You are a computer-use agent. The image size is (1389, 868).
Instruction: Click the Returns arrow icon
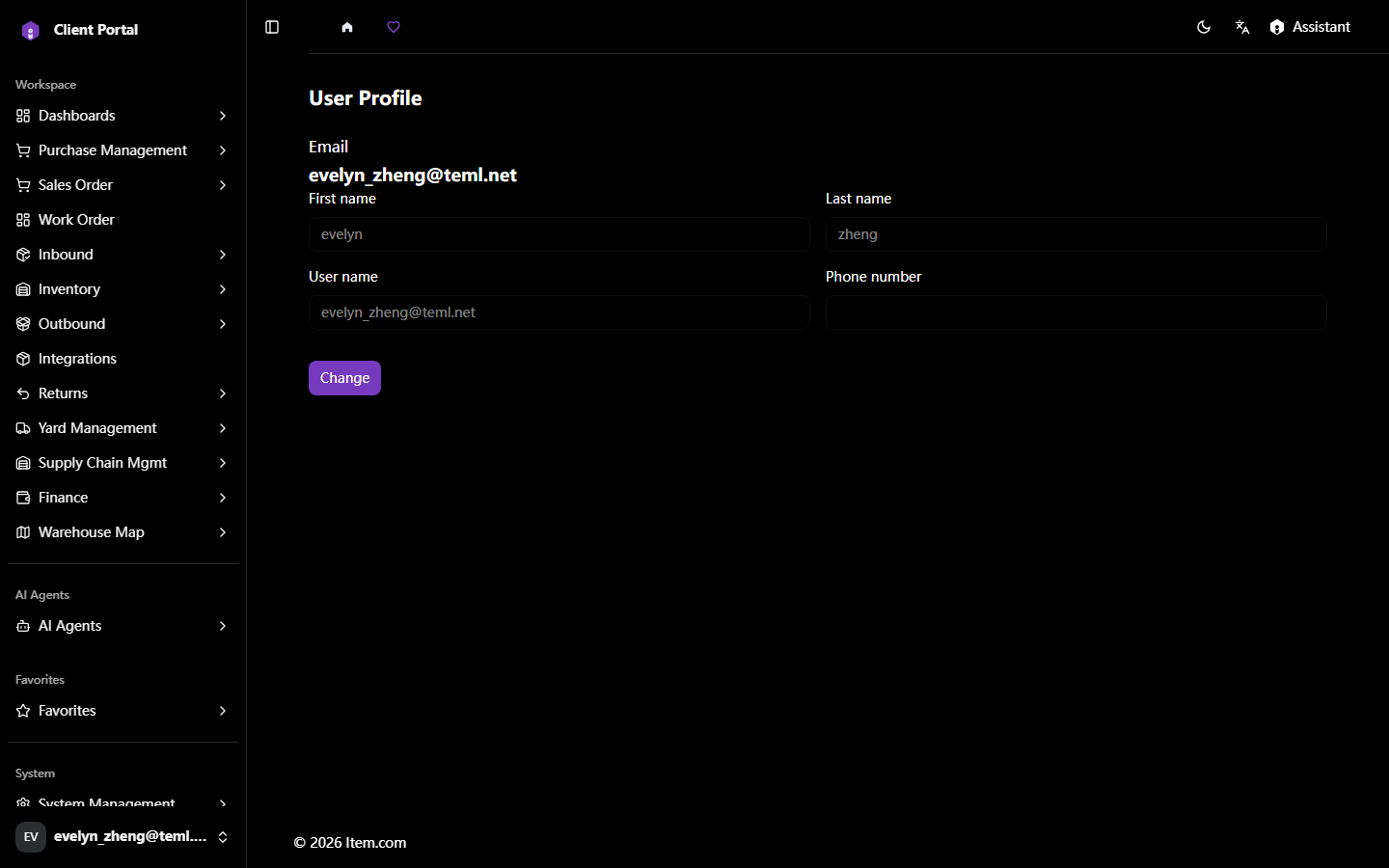[23, 393]
